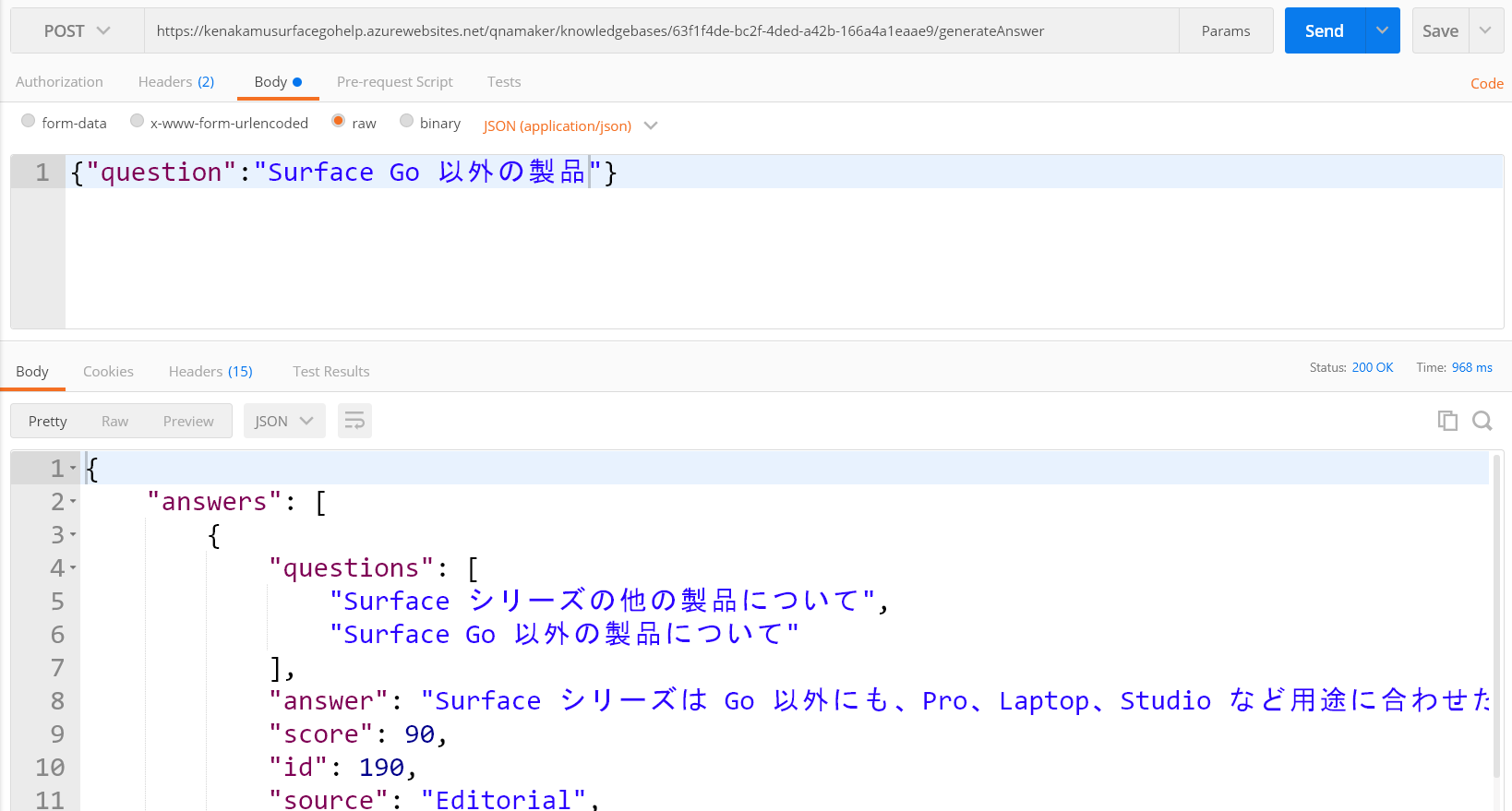
Task: Open response Headers (15) tab
Action: (x=210, y=371)
